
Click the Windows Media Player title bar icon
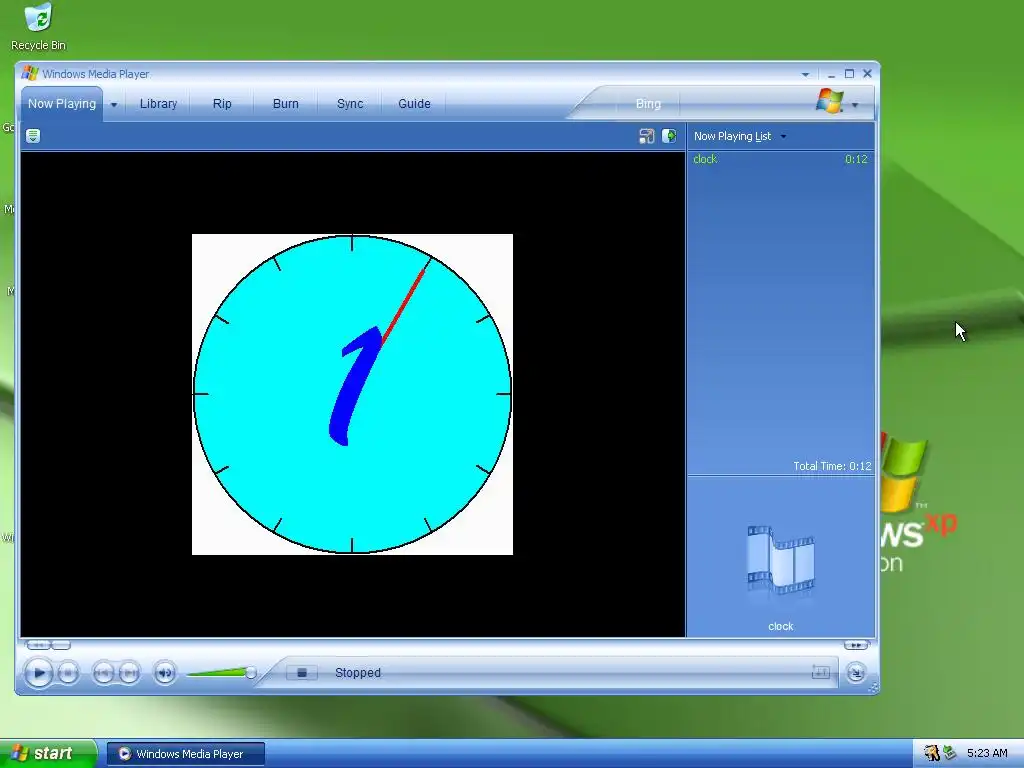point(30,73)
